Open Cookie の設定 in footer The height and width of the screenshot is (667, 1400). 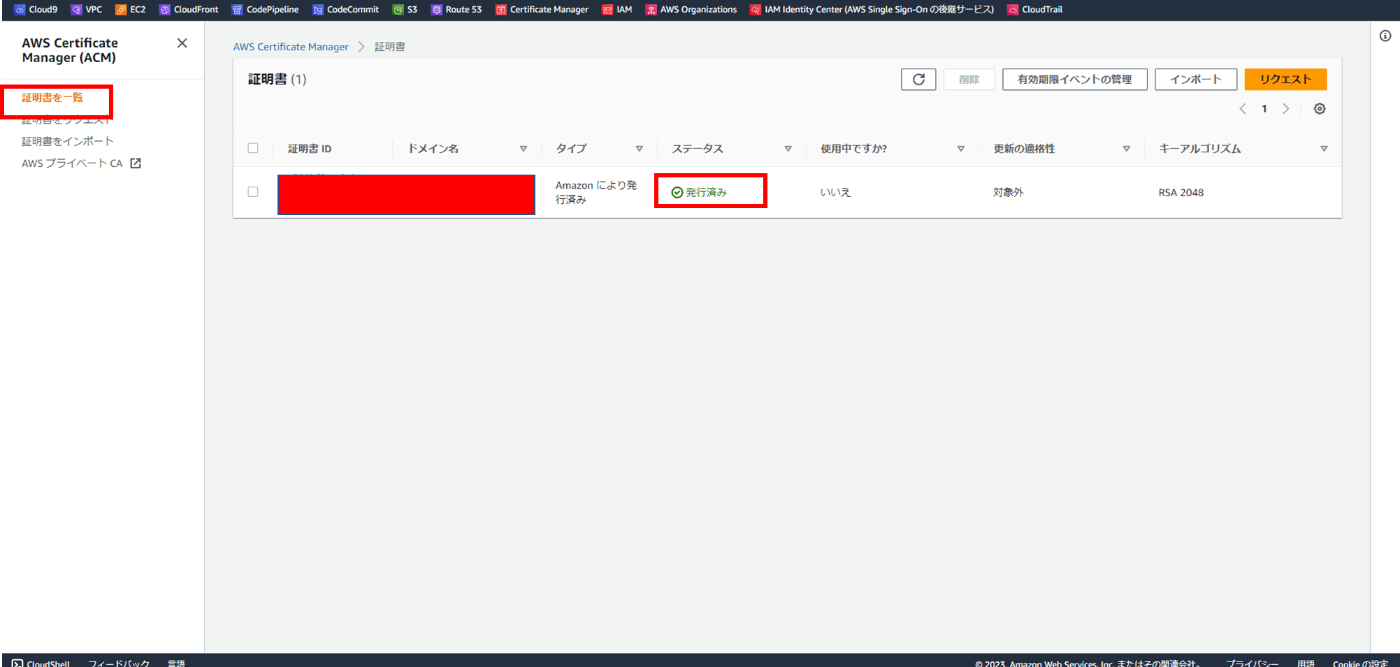[1359, 663]
